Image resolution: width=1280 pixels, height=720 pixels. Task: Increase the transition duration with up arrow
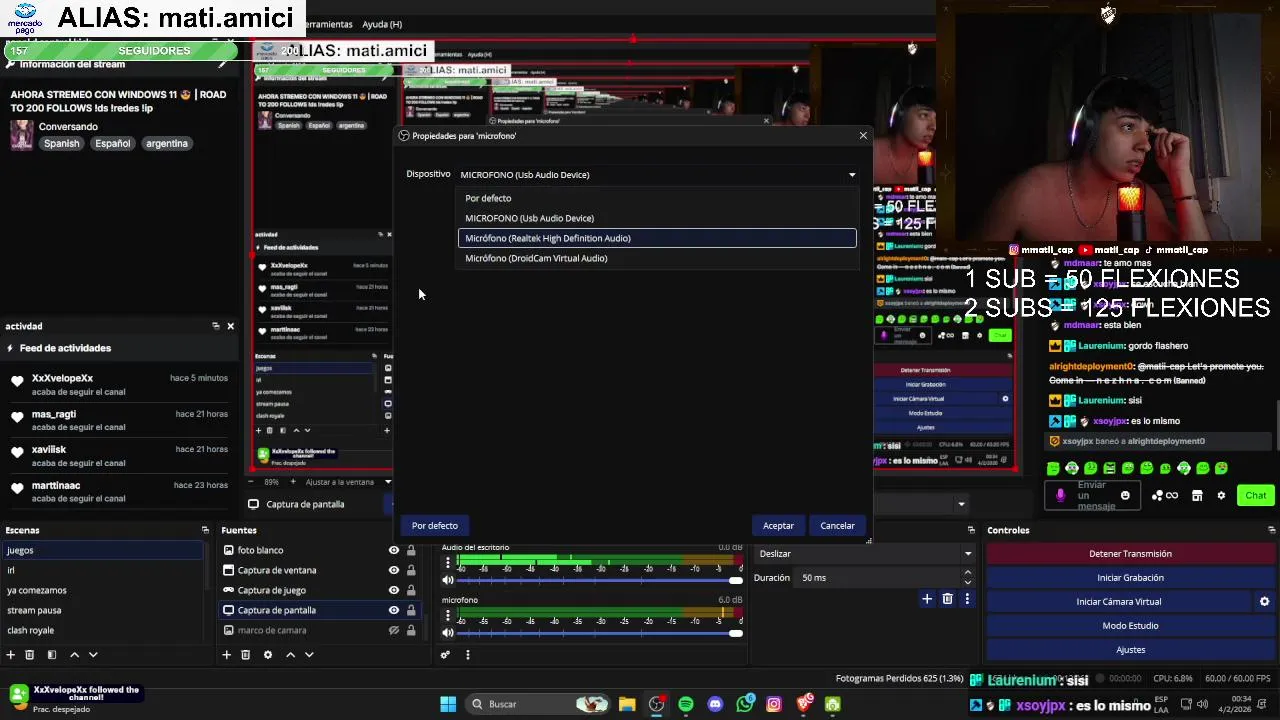(967, 573)
